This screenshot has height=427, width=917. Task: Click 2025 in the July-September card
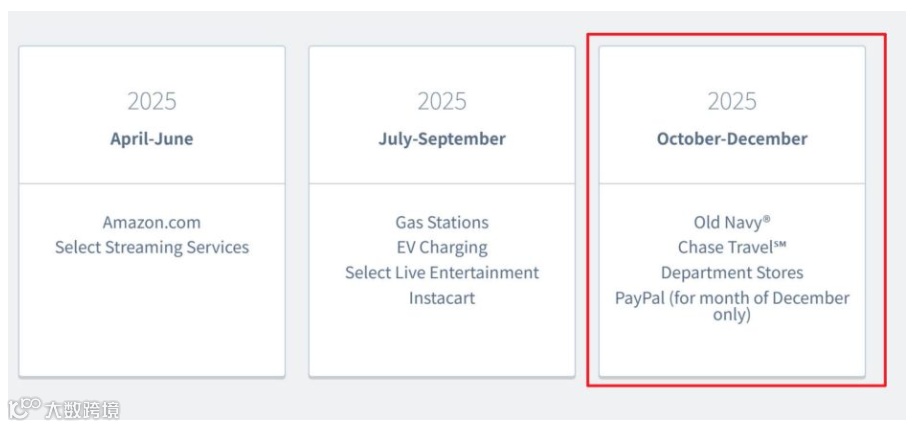tap(441, 101)
